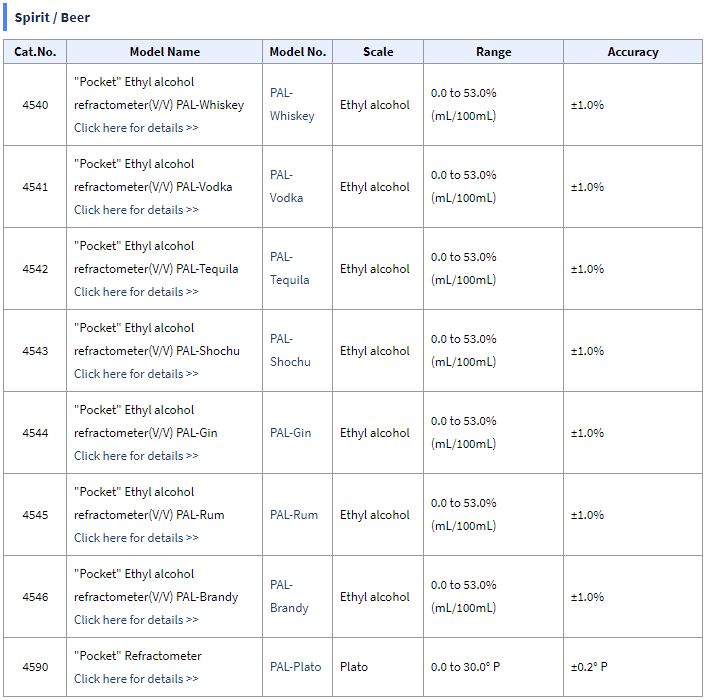Click model number PAL-Vodka
This screenshot has width=705, height=700.
point(286,186)
